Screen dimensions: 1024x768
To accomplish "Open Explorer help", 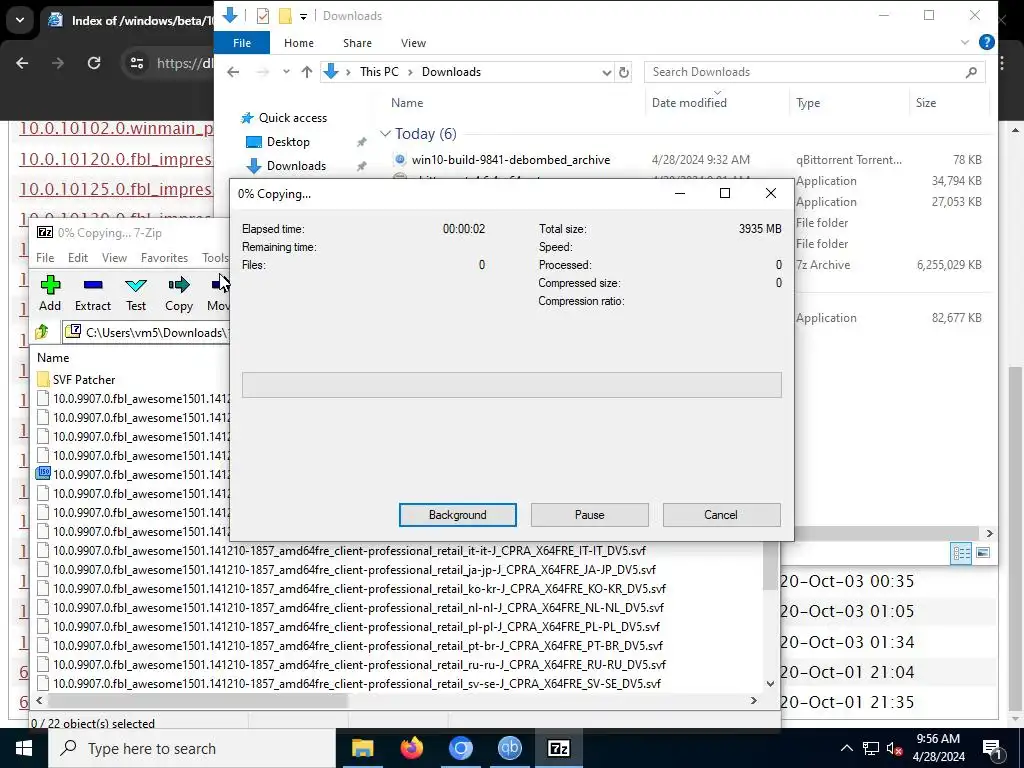I will coord(986,42).
